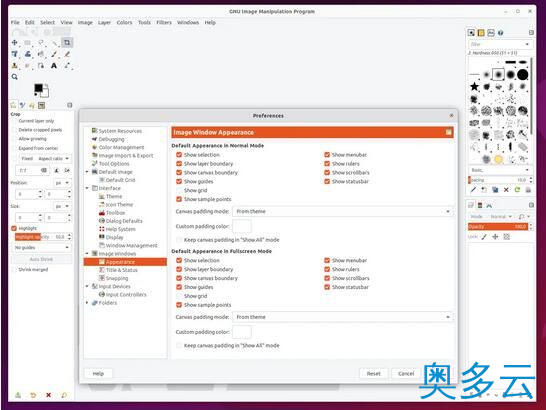Viewport: 546px width, 410px height.
Task: Select Title & Status in preferences tree
Action: pyautogui.click(x=122, y=270)
